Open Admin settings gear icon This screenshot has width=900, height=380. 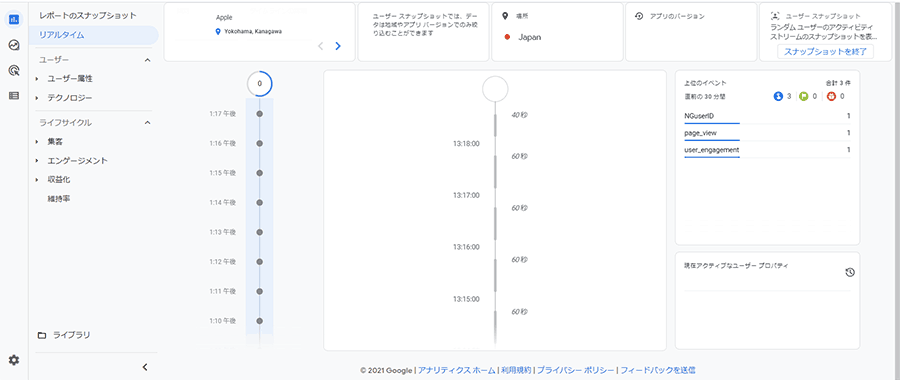(14, 360)
